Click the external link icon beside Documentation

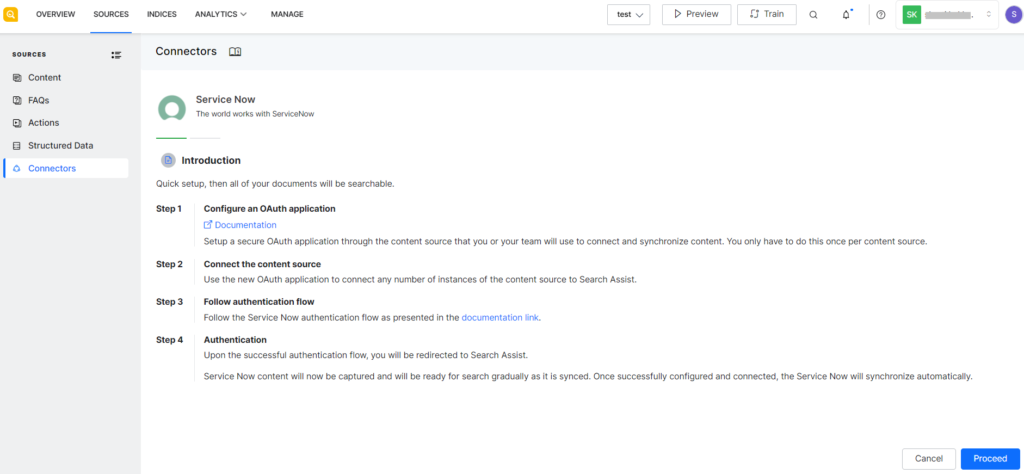208,225
